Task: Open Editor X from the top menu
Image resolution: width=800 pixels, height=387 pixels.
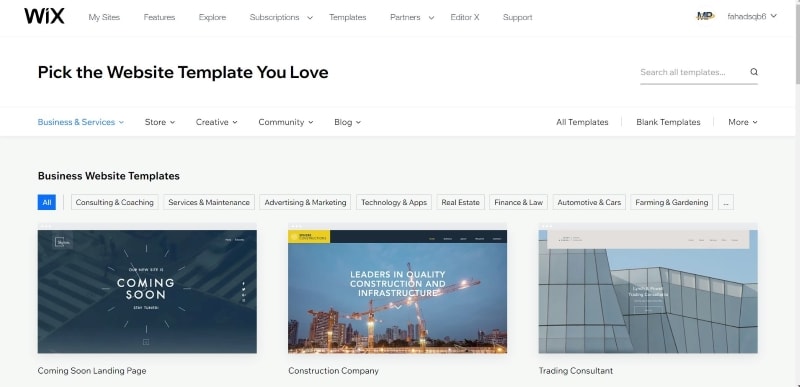Action: tap(465, 17)
